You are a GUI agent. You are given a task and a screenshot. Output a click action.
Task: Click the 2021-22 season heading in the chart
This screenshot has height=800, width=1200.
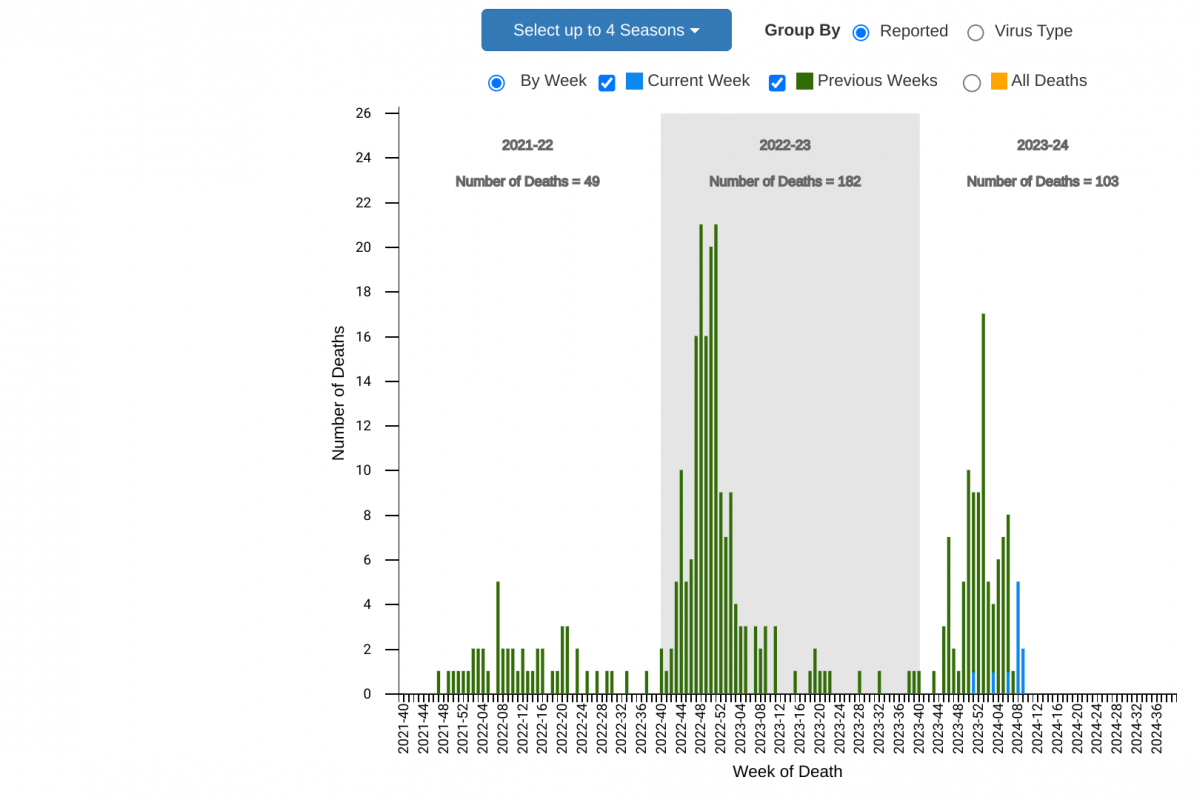(527, 145)
